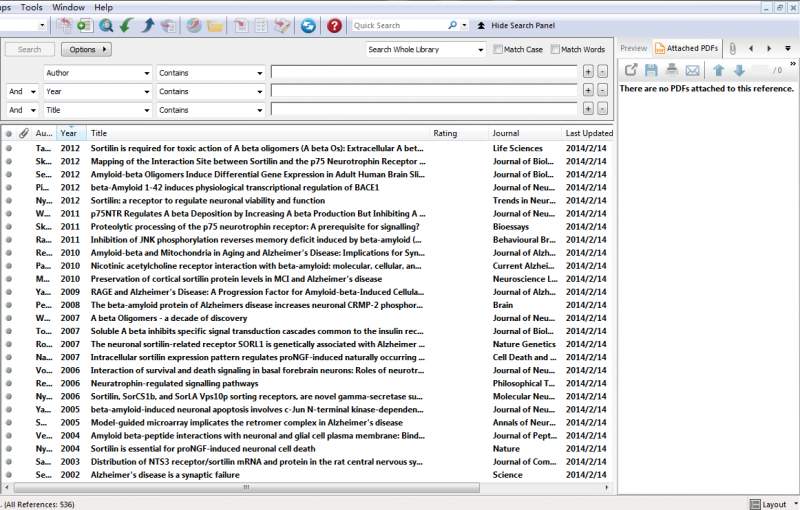
Task: Toggle read status of 'Sortilin is required for toxic action' row
Action: [x=9, y=148]
